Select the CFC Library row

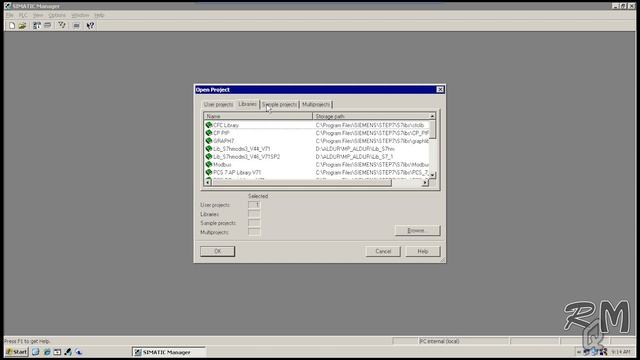tap(316, 125)
